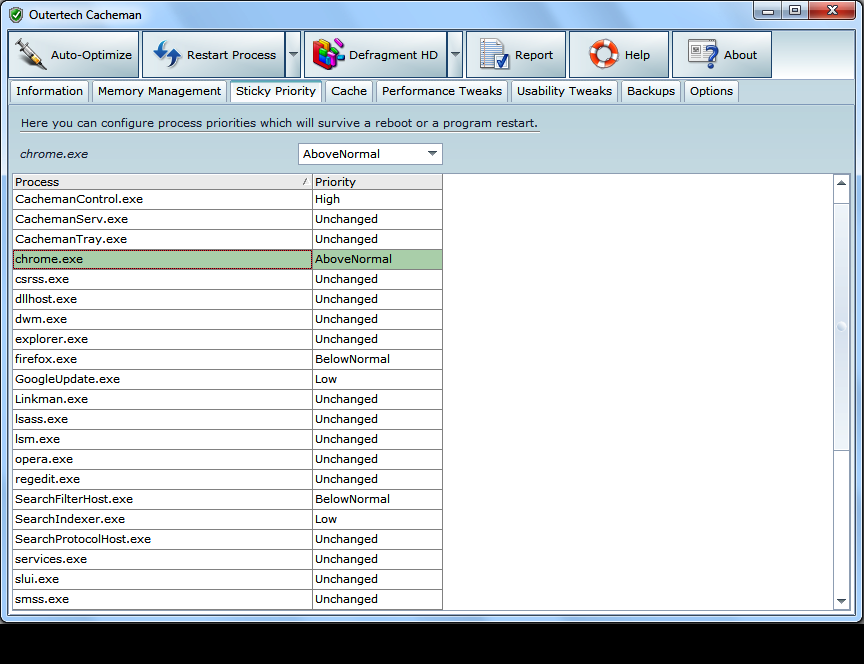Click the About question mark icon
Viewport: 864px width, 664px height.
pyautogui.click(x=703, y=54)
